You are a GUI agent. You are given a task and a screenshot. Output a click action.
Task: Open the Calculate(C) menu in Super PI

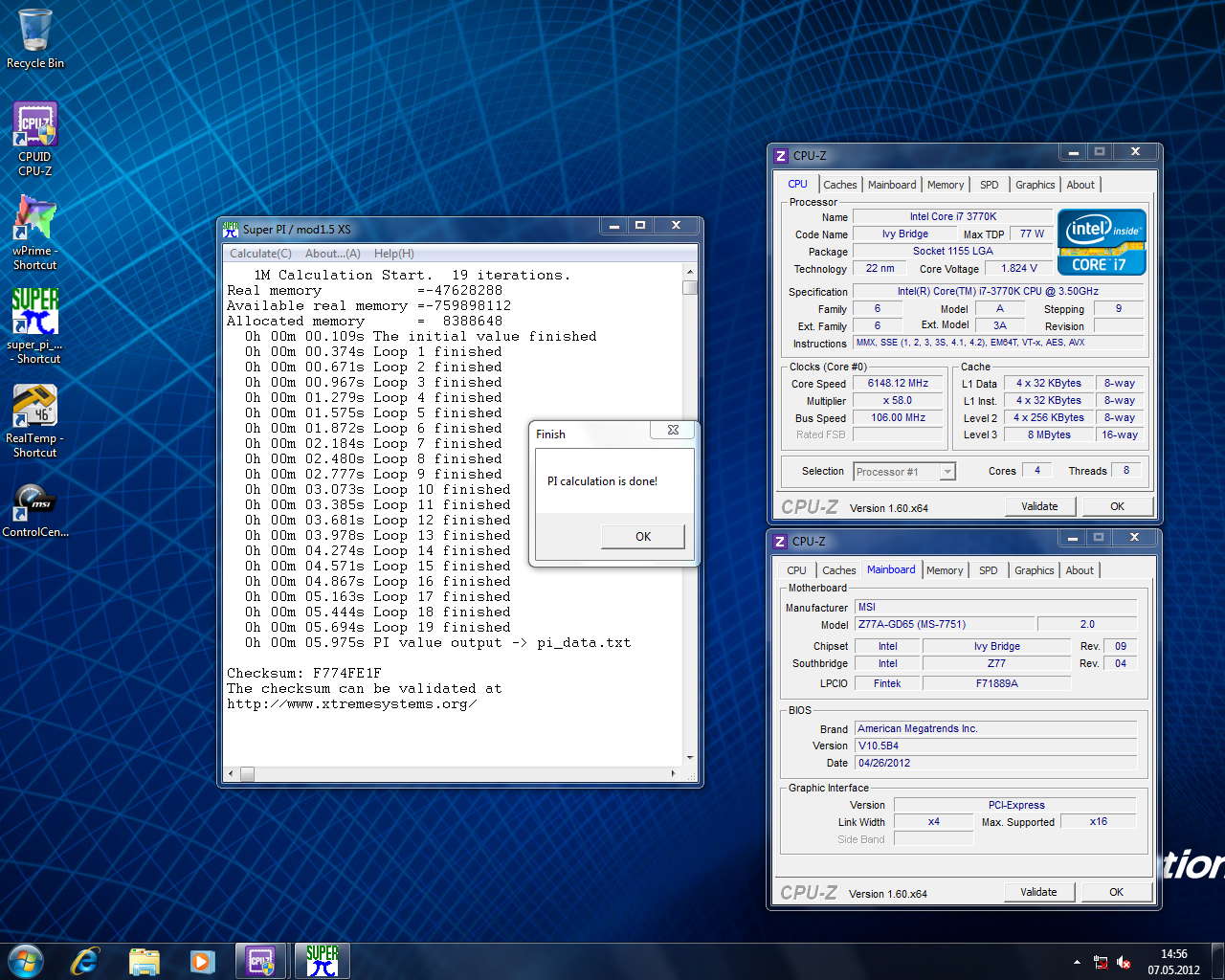(x=260, y=254)
